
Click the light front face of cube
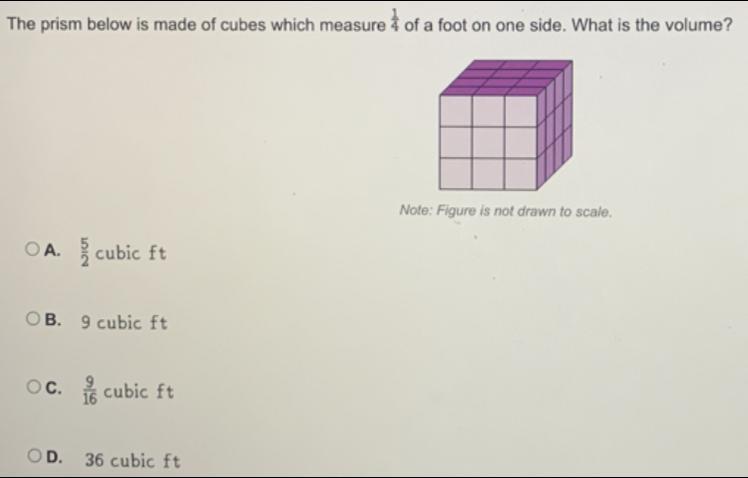(488, 142)
